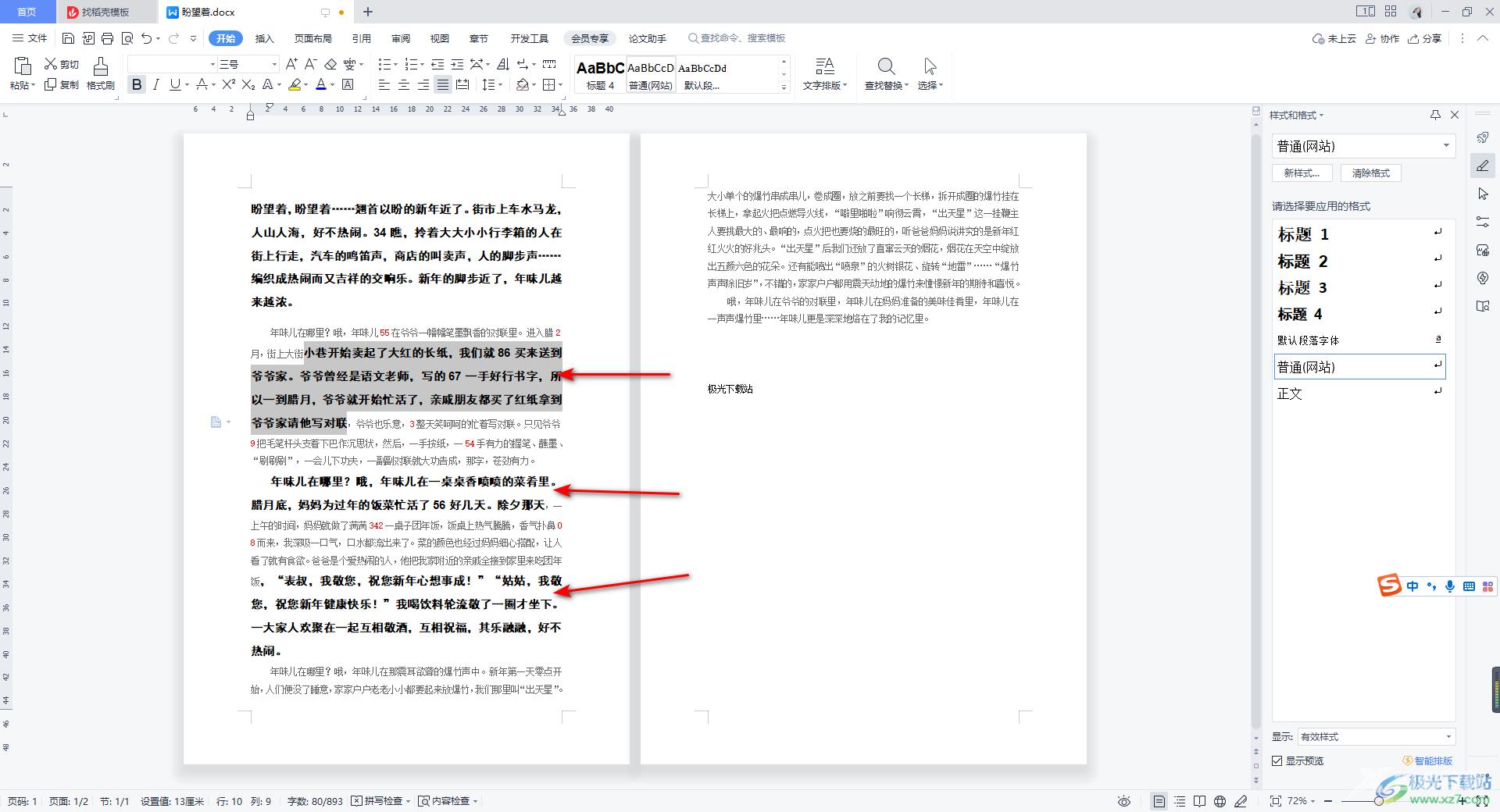Switch to the Review tab

point(401,38)
